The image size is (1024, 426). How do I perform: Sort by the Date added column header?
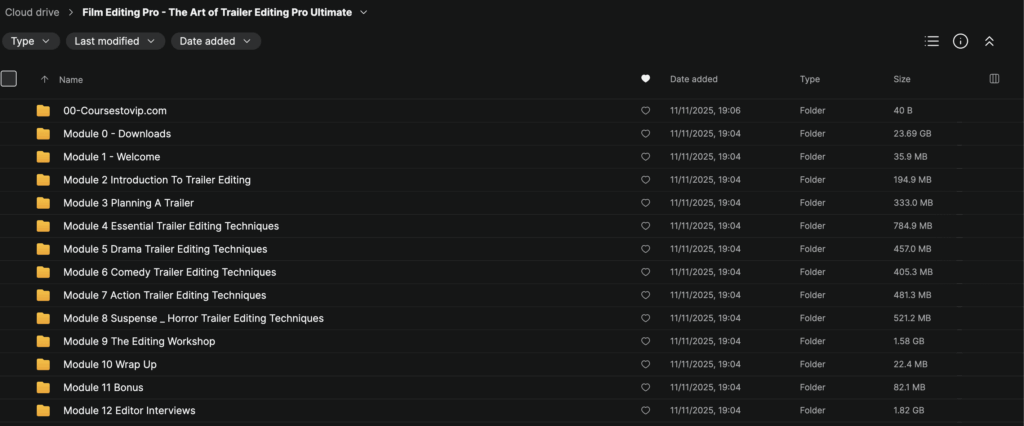pyautogui.click(x=693, y=79)
